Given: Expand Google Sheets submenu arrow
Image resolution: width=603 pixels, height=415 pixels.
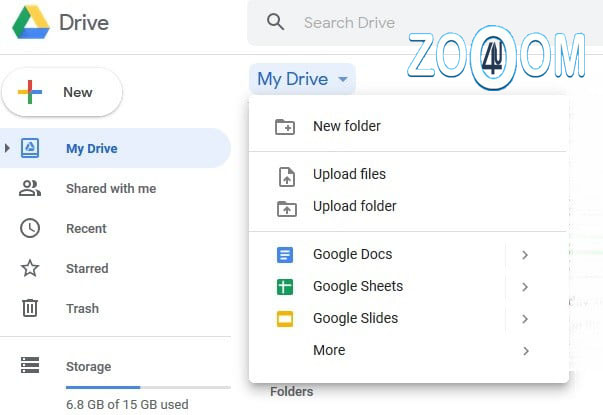Looking at the screenshot, I should tap(525, 287).
